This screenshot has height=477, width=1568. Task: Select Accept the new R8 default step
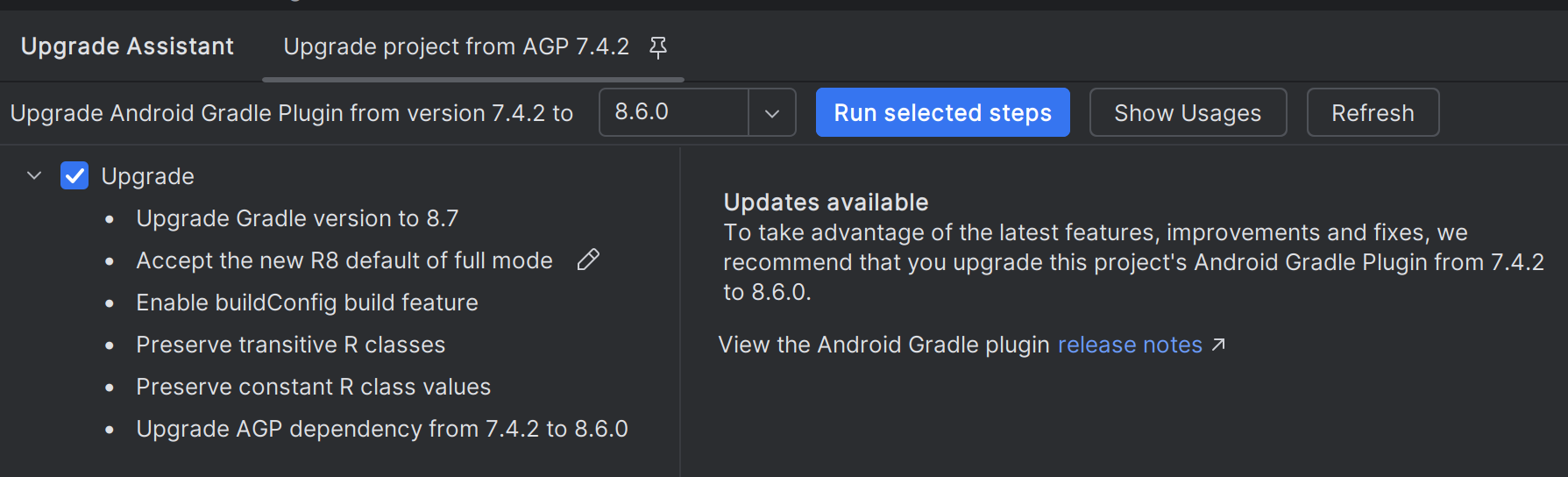click(x=344, y=260)
